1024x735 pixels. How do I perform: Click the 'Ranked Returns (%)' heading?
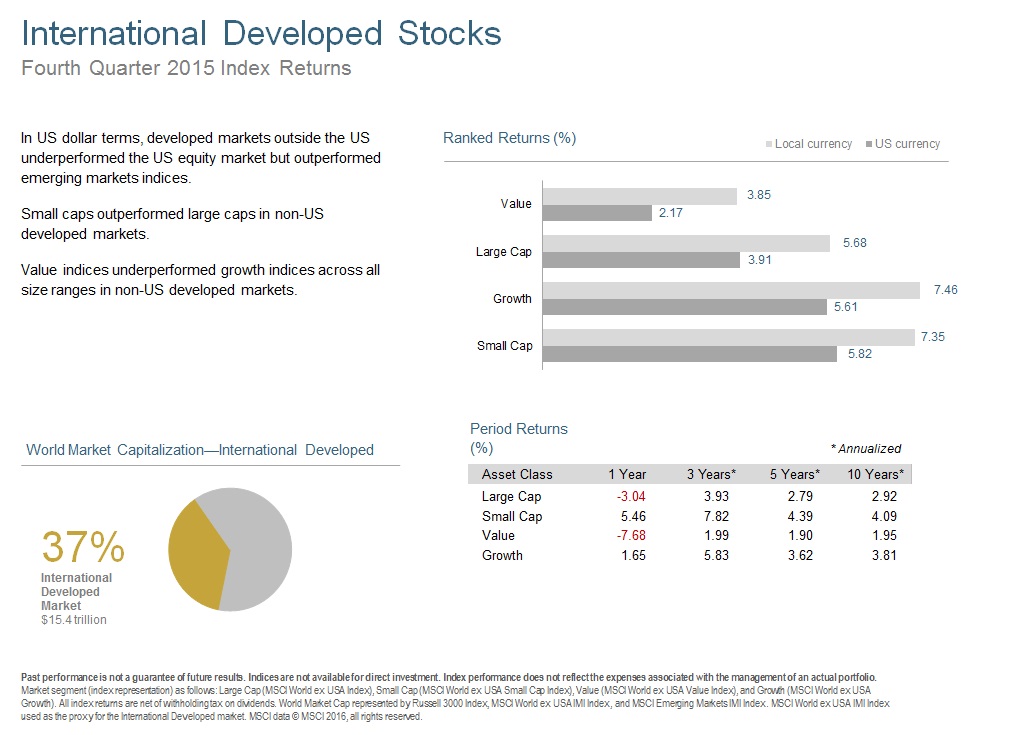pyautogui.click(x=509, y=138)
